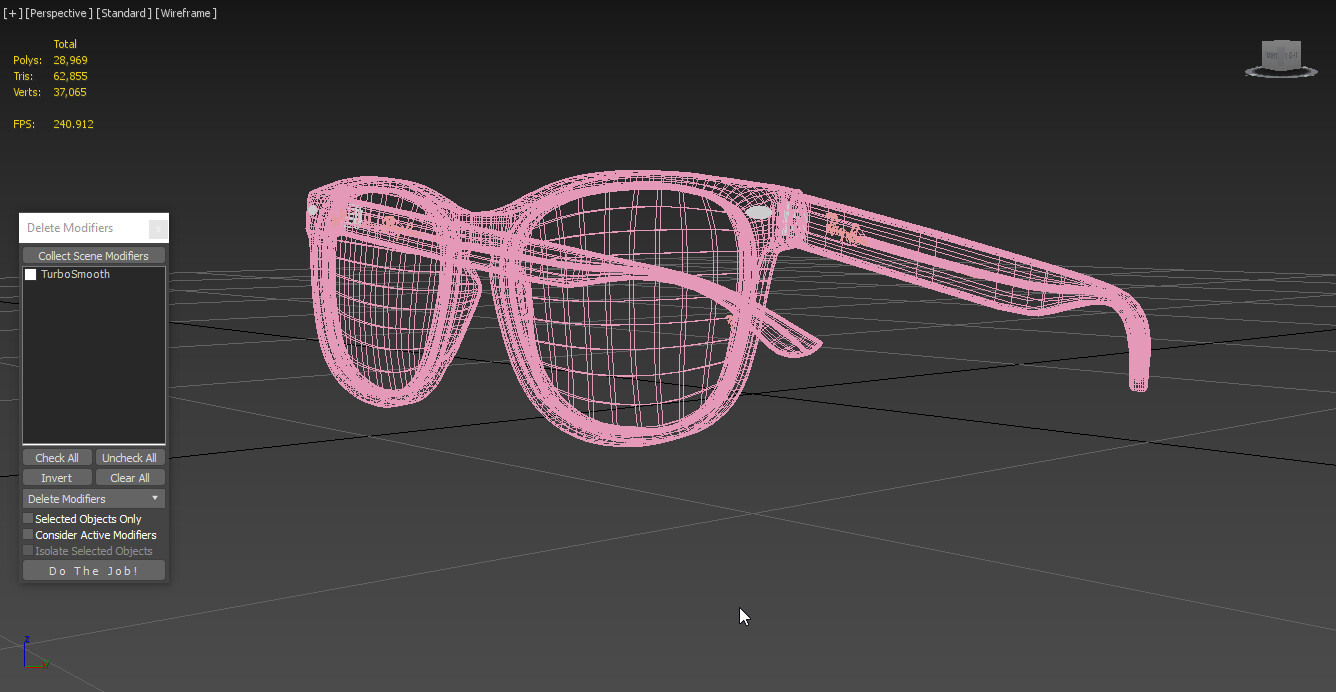Image resolution: width=1336 pixels, height=692 pixels.
Task: Close the Delete Modifiers dialog
Action: pos(158,229)
